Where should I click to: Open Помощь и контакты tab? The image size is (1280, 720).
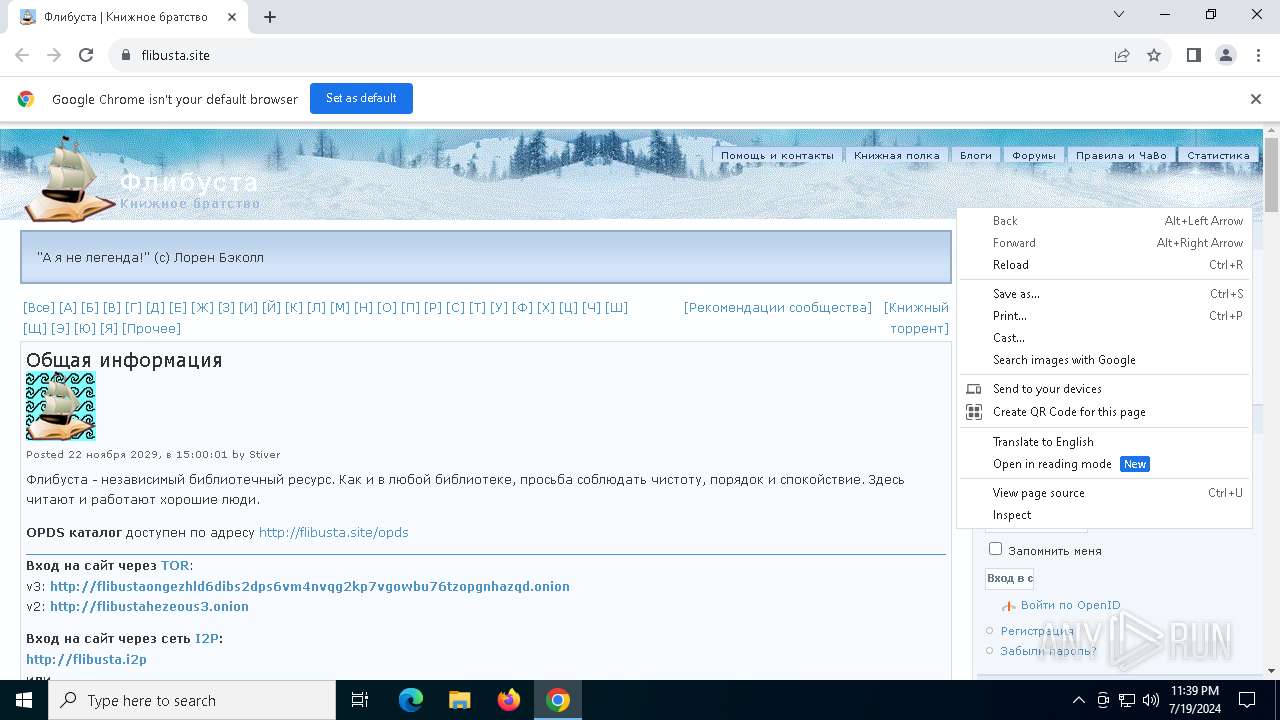[777, 155]
